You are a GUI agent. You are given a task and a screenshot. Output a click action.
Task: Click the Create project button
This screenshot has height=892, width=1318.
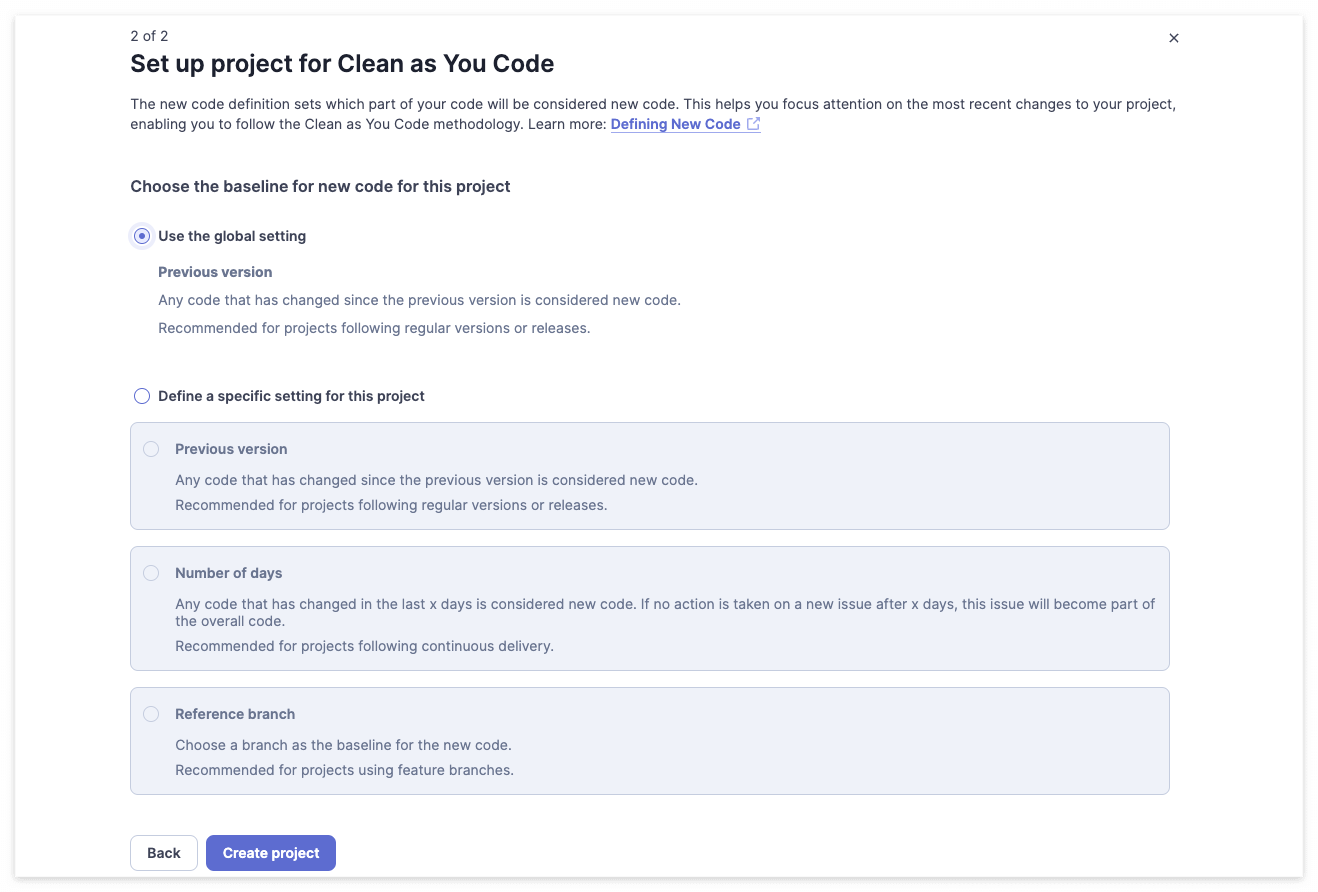[271, 853]
